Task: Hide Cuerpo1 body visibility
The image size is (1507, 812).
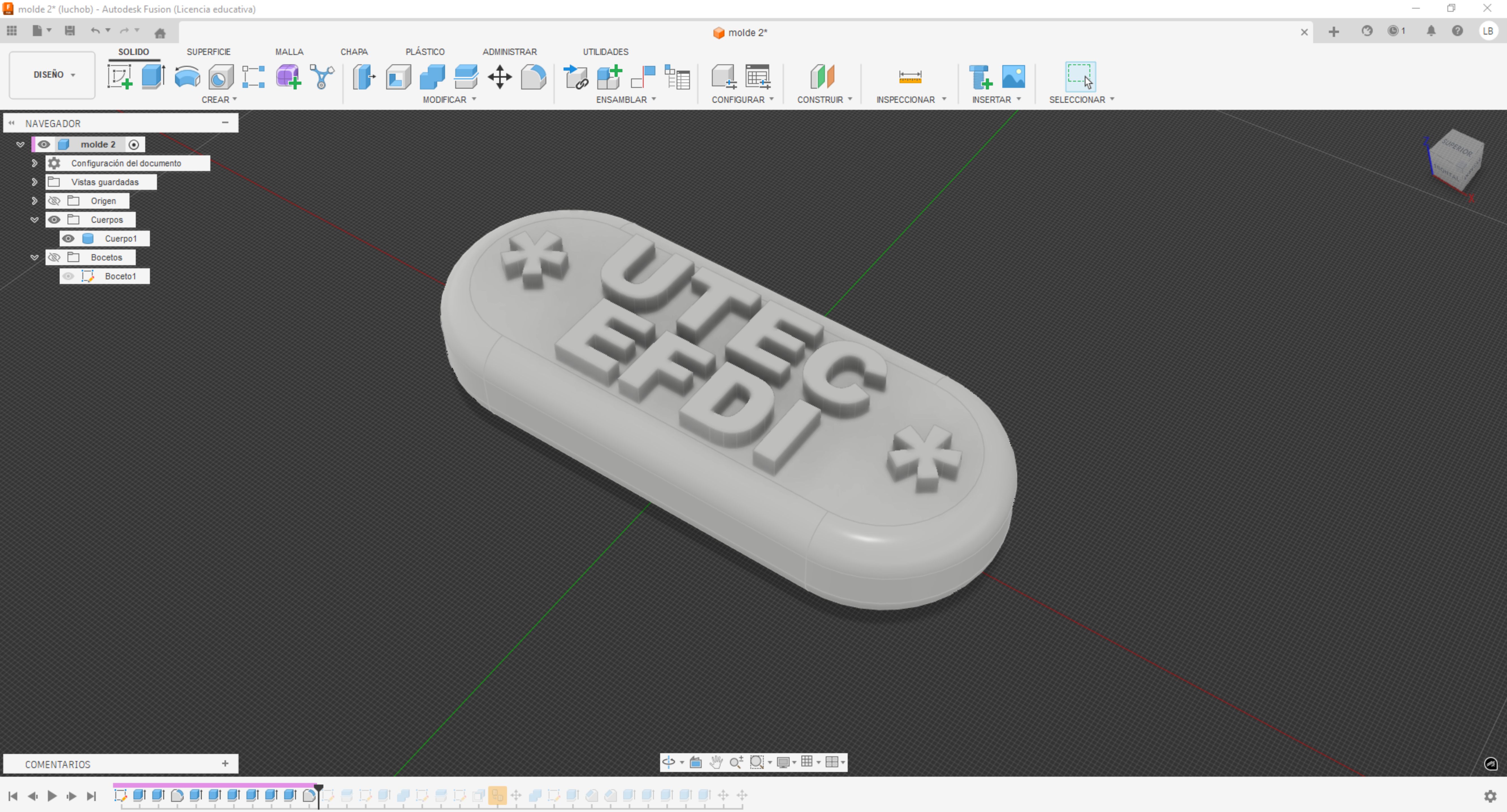Action: click(68, 238)
